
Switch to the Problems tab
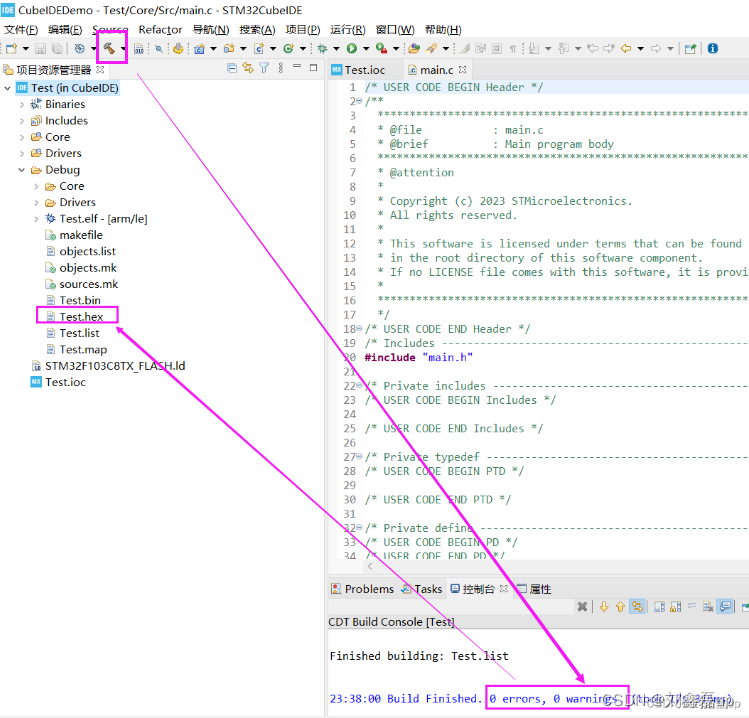(363, 589)
